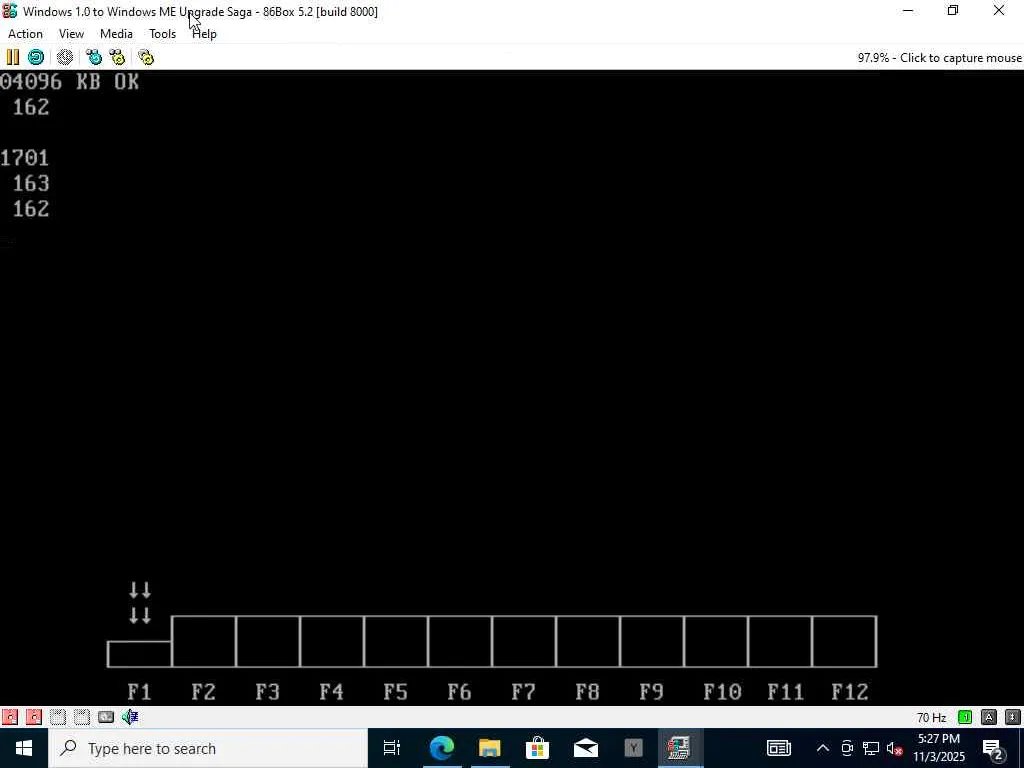
Task: Expand the hidden tray icons chevron
Action: point(823,748)
